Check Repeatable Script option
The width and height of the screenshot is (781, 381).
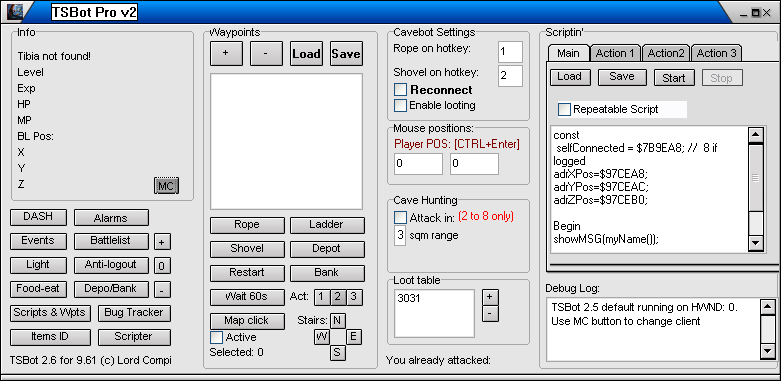[564, 110]
